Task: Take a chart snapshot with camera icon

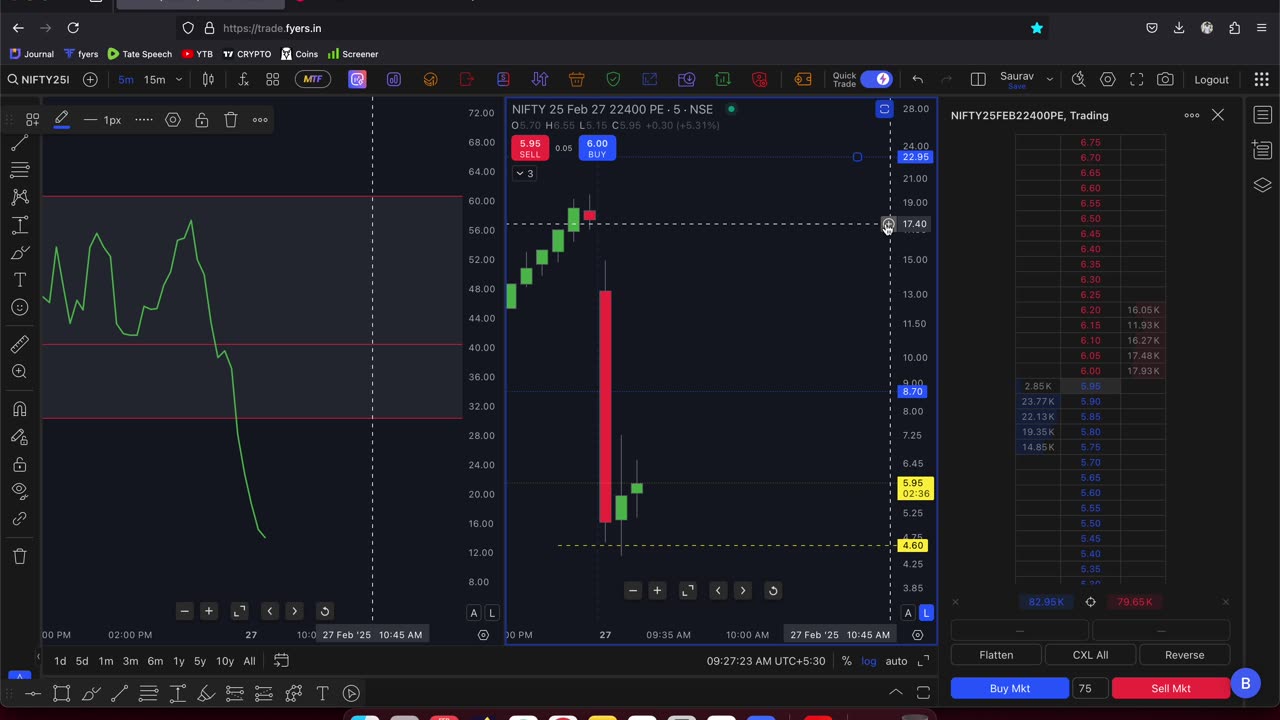Action: pyautogui.click(x=1165, y=80)
